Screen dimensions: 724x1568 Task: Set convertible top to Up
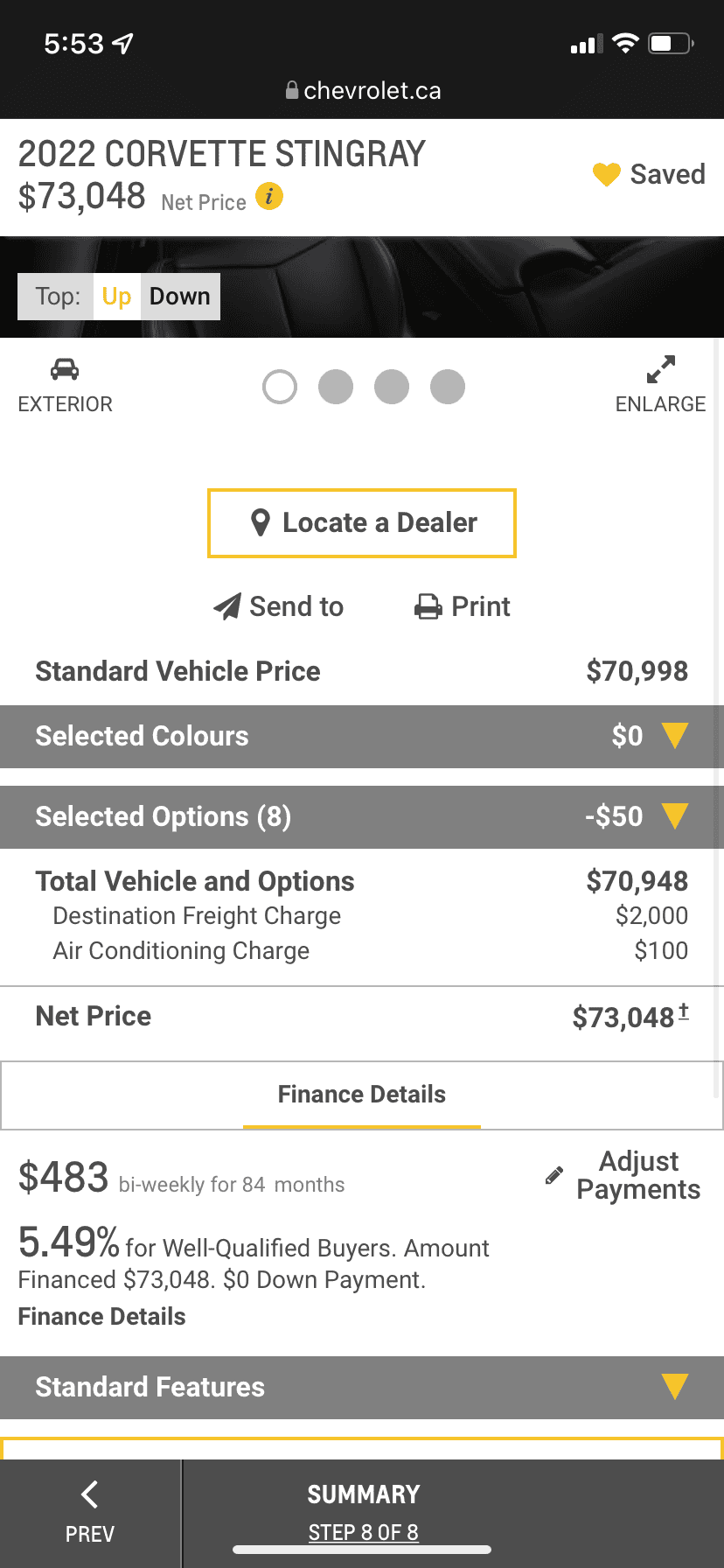pos(116,297)
